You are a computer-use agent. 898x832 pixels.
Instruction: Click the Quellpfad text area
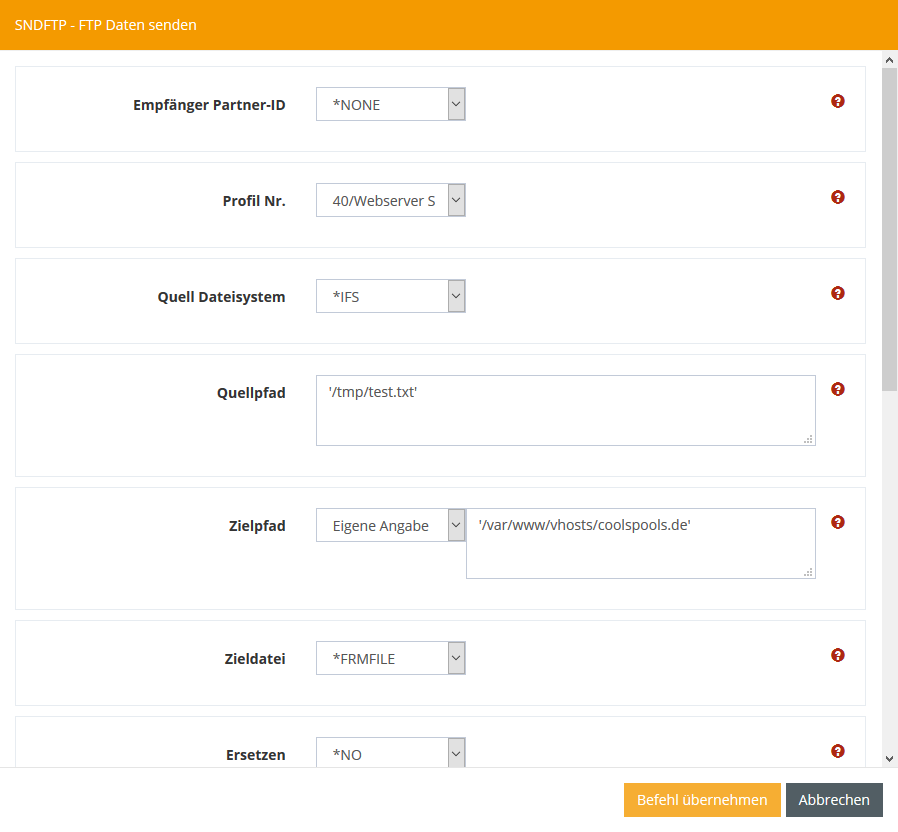[x=565, y=410]
